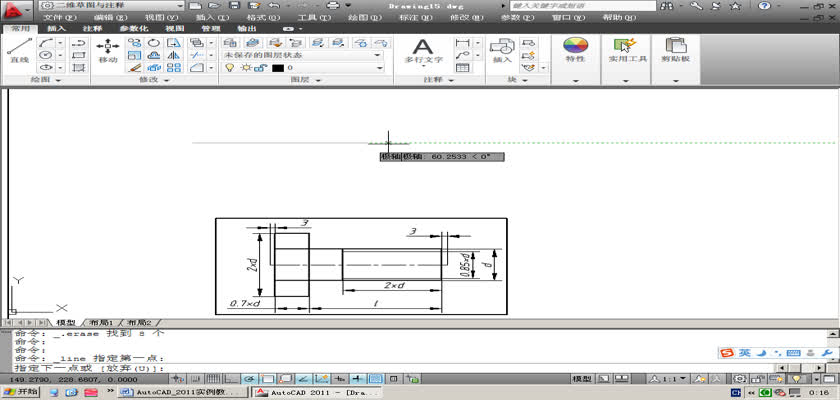Click the binoculars search icon
Viewport: 840px width, 400px height.
point(667,6)
